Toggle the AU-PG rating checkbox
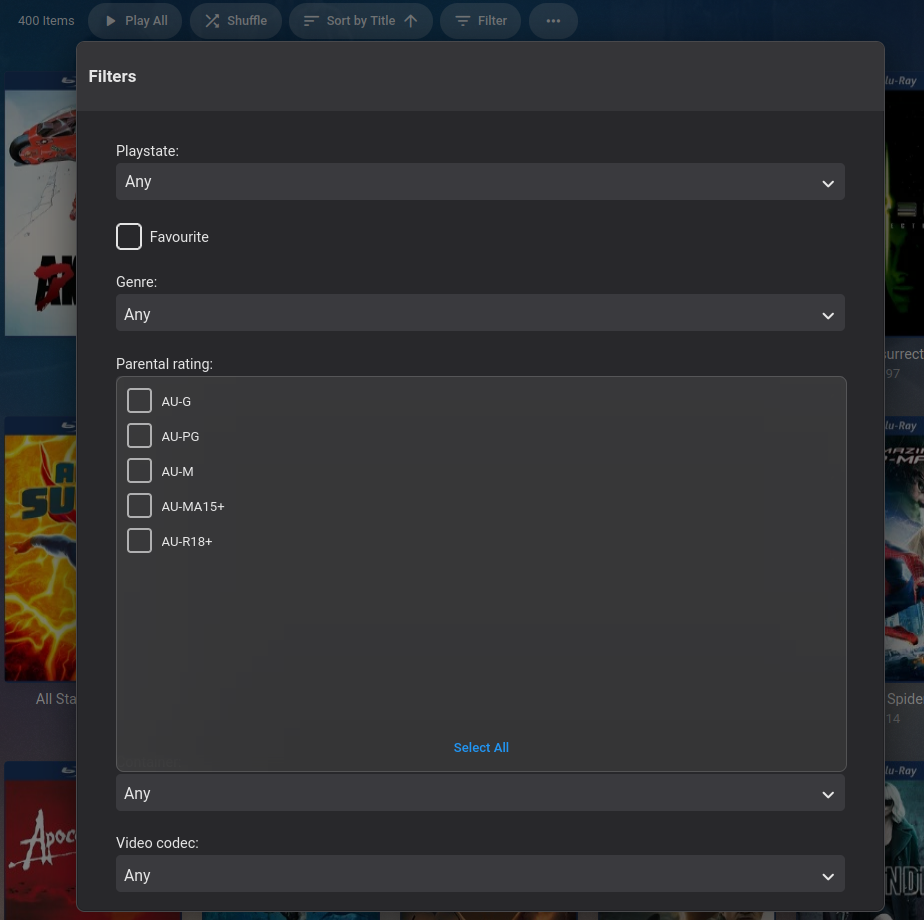The image size is (924, 920). [x=139, y=435]
